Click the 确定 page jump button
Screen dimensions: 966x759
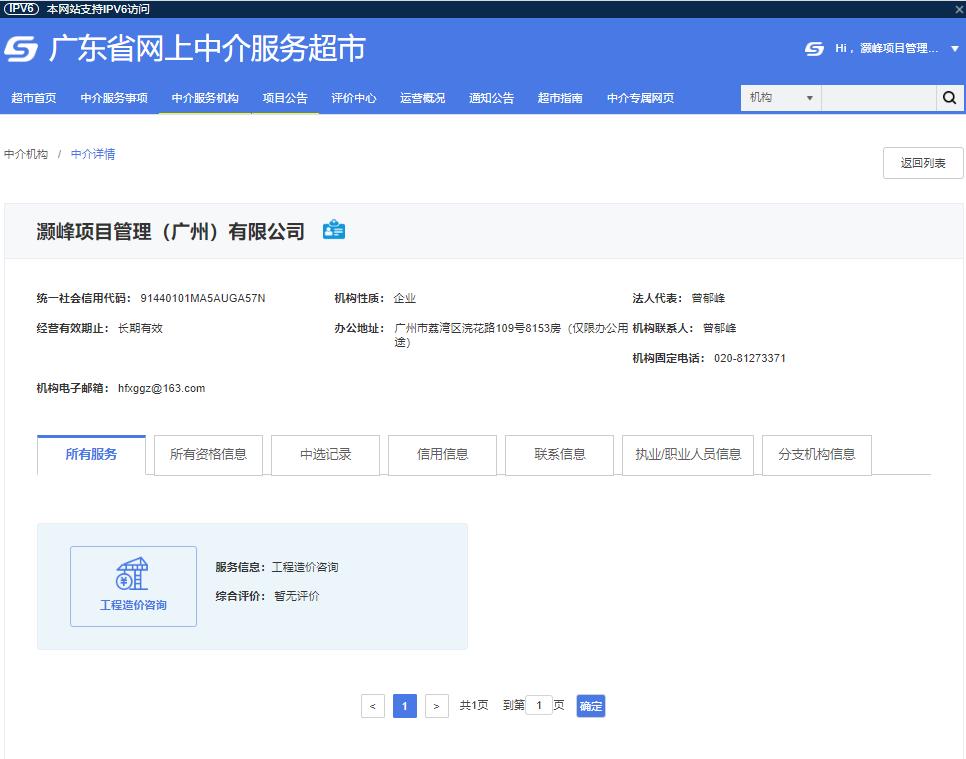[591, 706]
